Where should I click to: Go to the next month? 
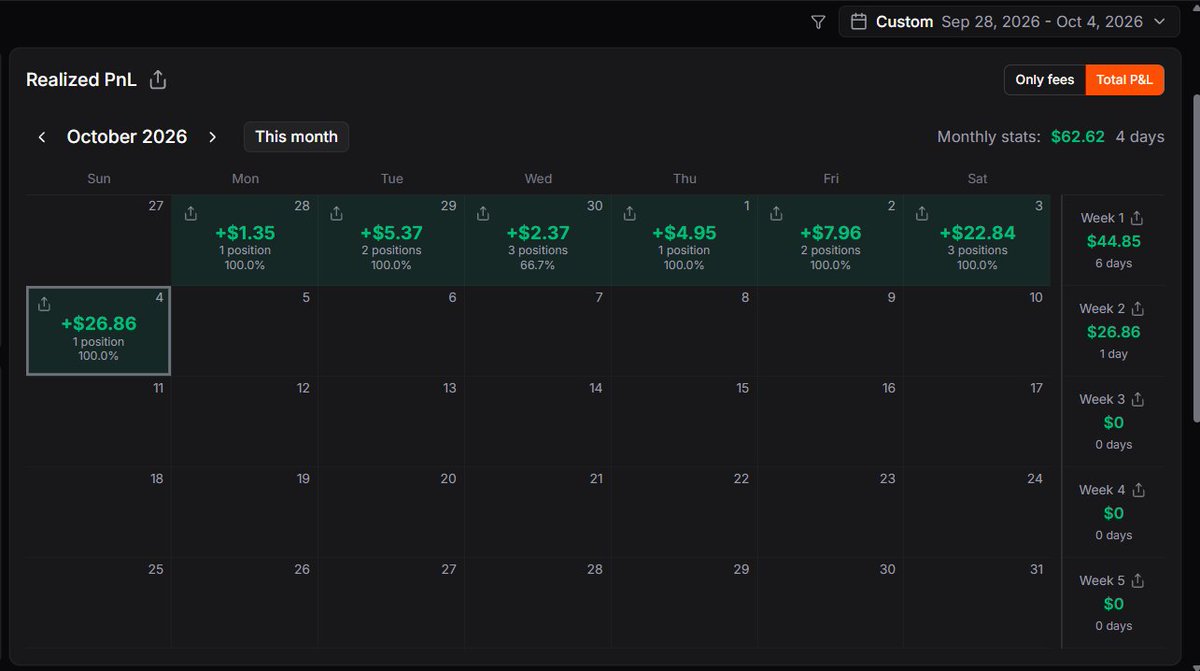pyautogui.click(x=212, y=137)
